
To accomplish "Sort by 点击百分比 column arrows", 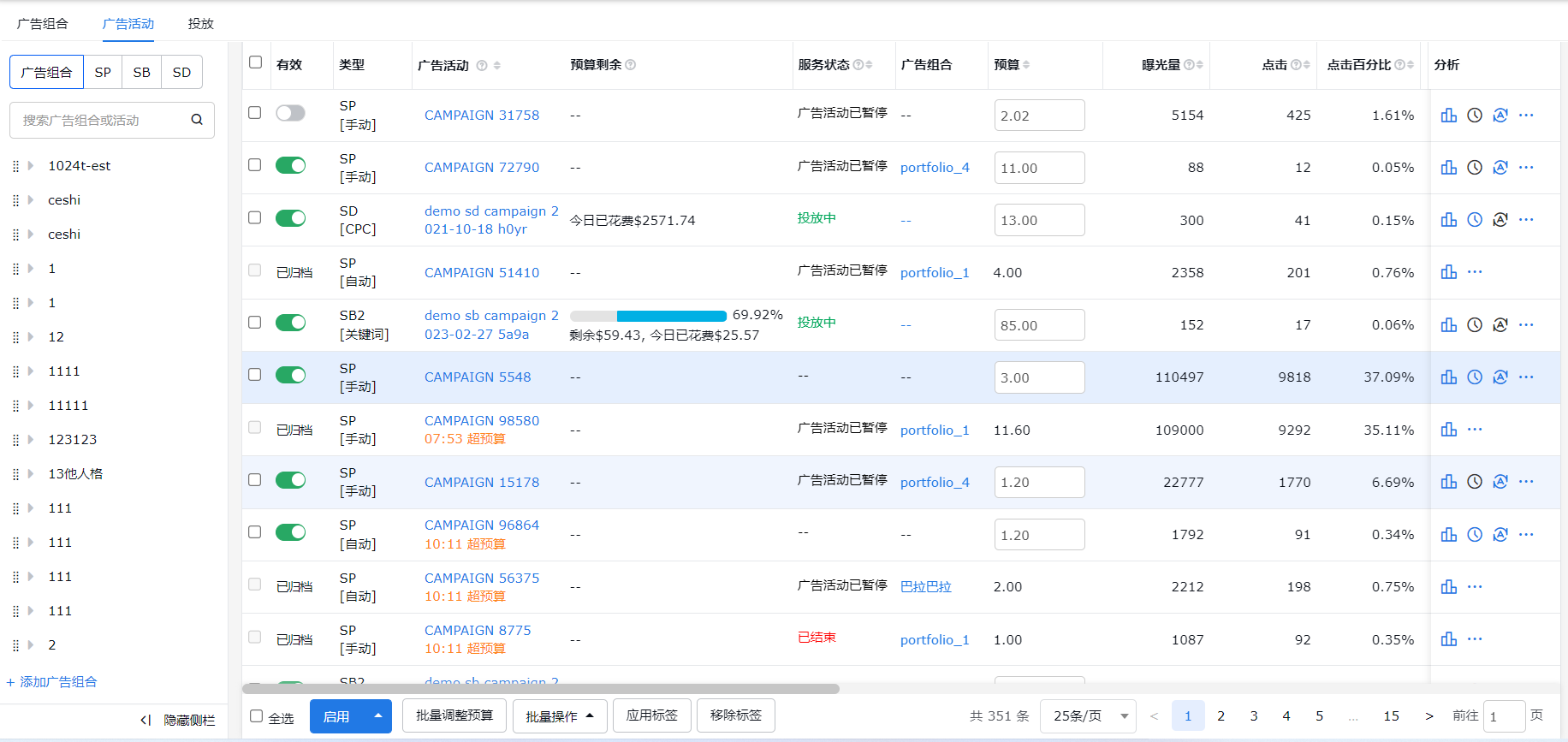I will (1411, 65).
